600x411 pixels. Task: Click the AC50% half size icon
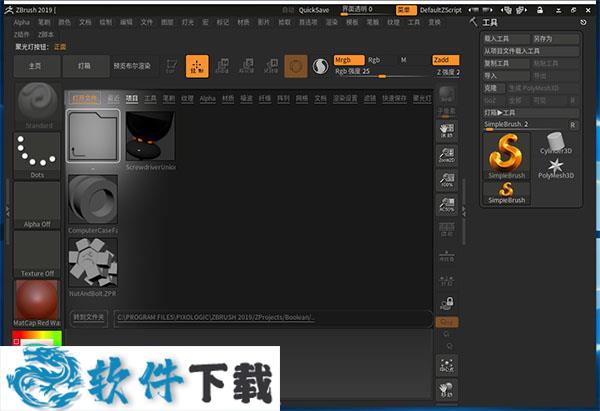(447, 204)
